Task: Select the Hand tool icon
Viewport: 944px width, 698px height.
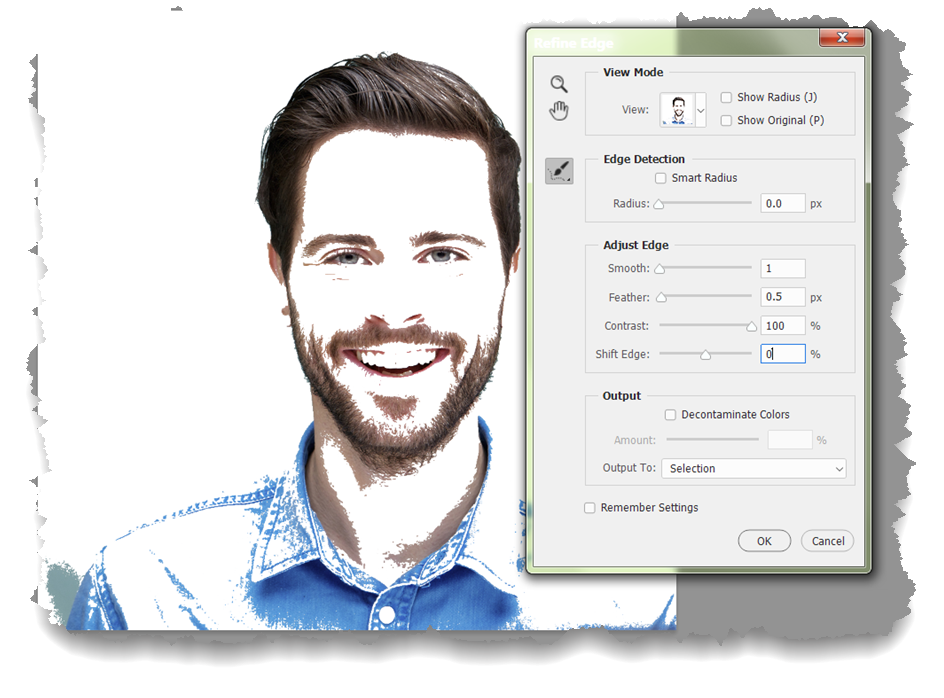Action: click(559, 111)
